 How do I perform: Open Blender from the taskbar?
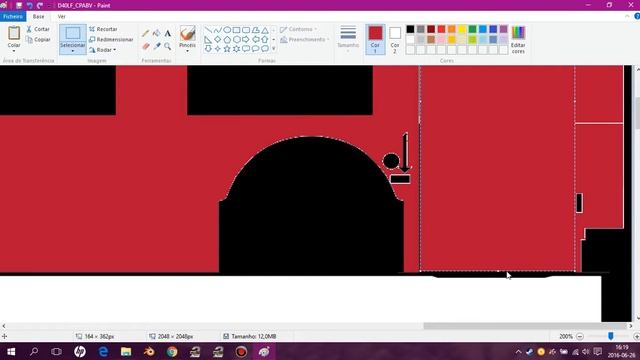pos(149,351)
